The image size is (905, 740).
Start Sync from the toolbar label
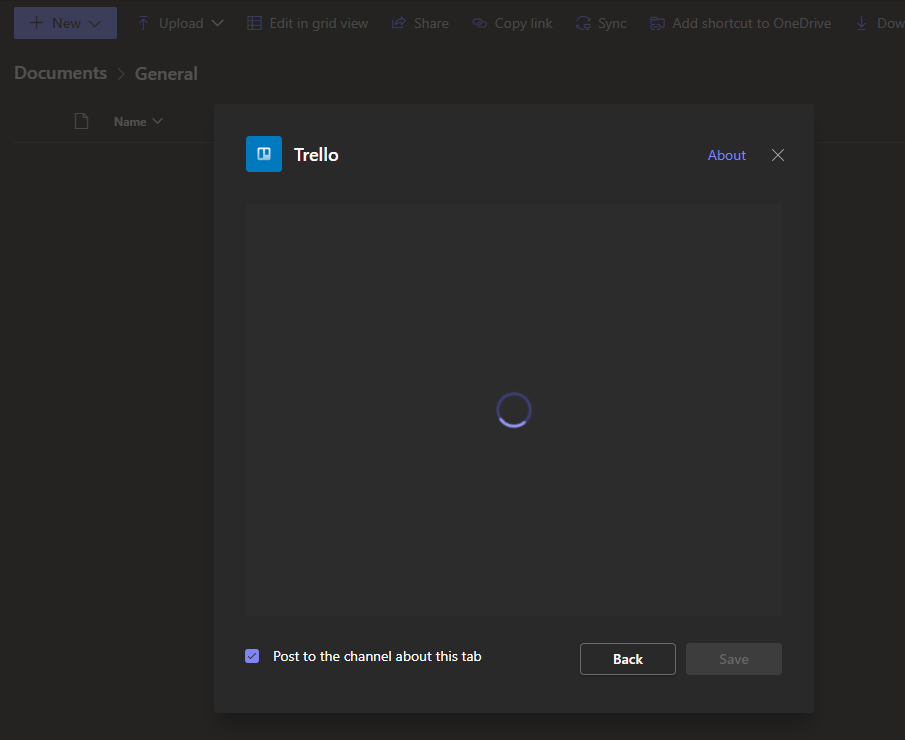612,23
